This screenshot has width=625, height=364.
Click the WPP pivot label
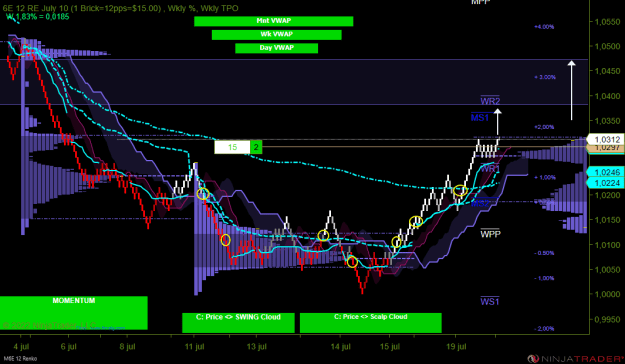coord(490,234)
